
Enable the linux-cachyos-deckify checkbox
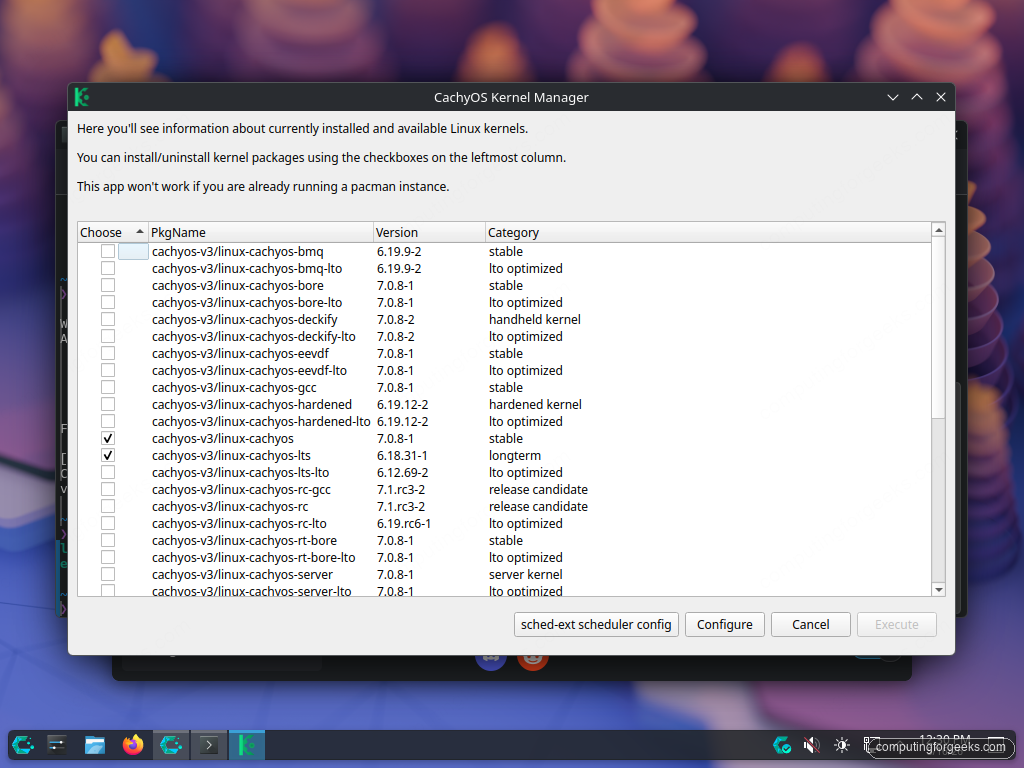pos(108,319)
